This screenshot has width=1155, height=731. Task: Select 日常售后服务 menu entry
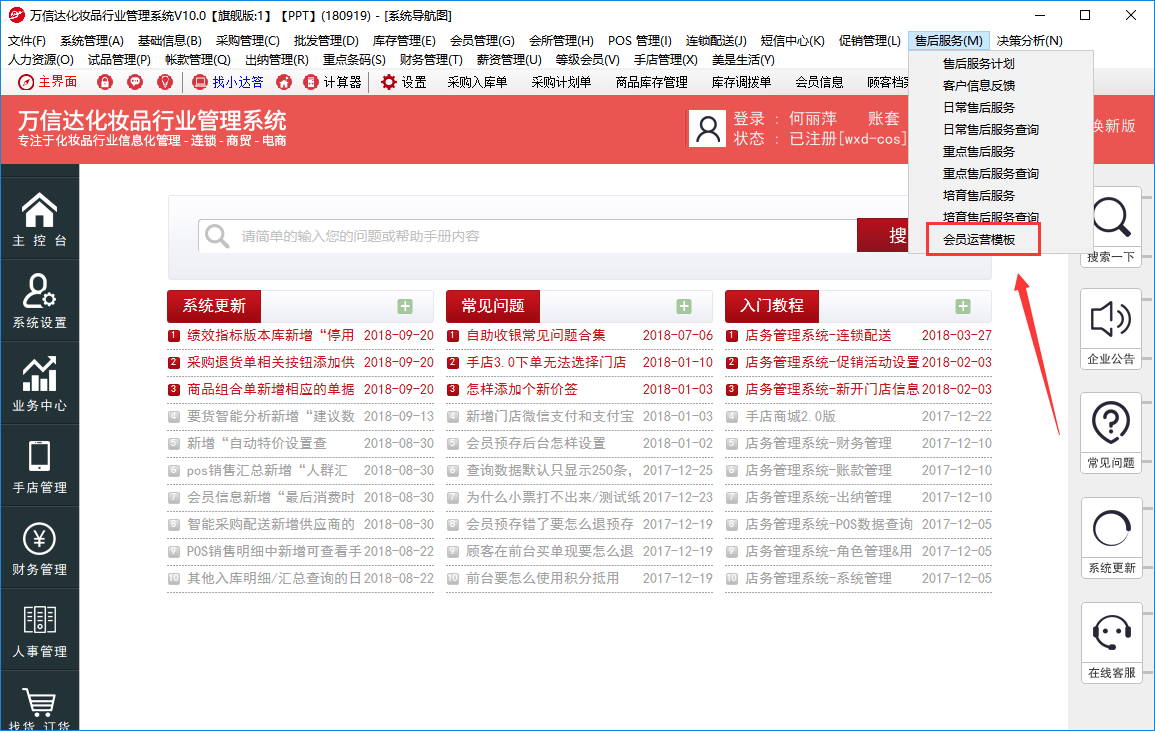click(978, 108)
